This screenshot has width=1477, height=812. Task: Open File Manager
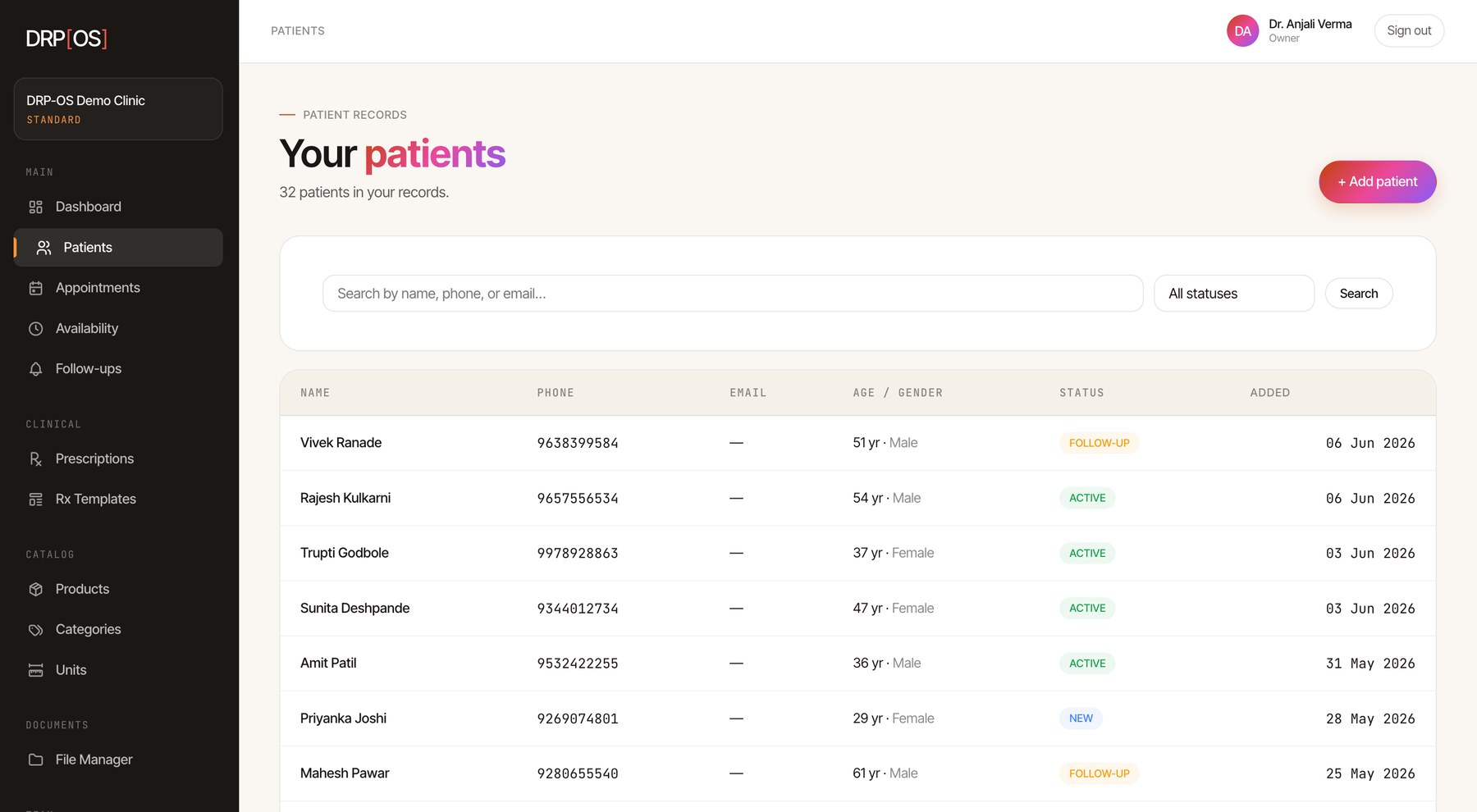(118, 760)
